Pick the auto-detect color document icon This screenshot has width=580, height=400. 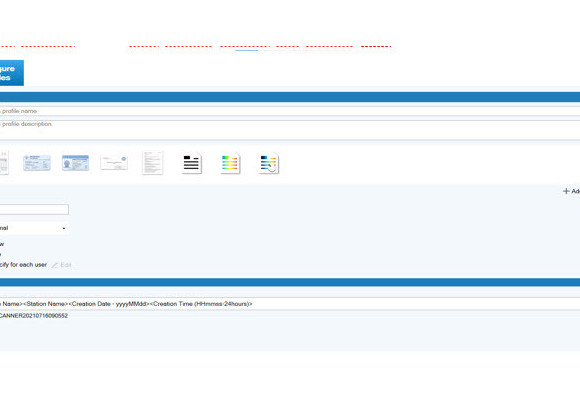coord(269,164)
